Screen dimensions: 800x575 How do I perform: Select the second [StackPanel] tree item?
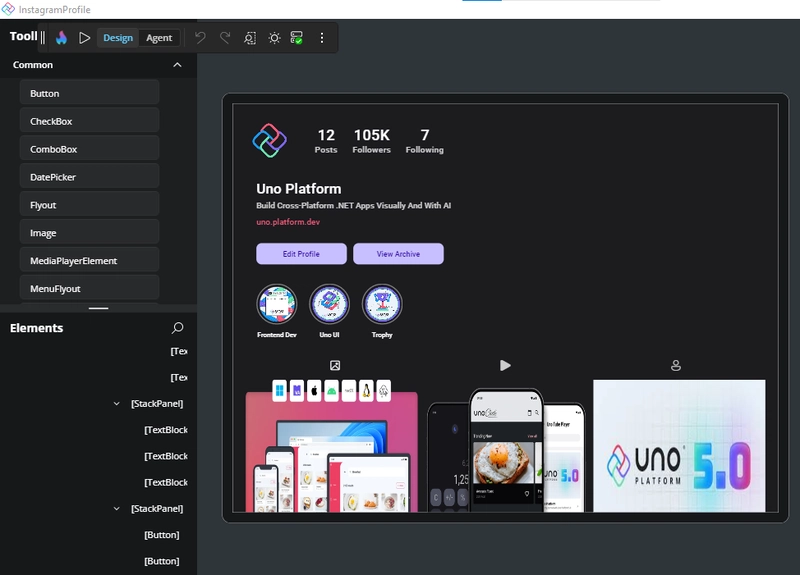coord(157,509)
